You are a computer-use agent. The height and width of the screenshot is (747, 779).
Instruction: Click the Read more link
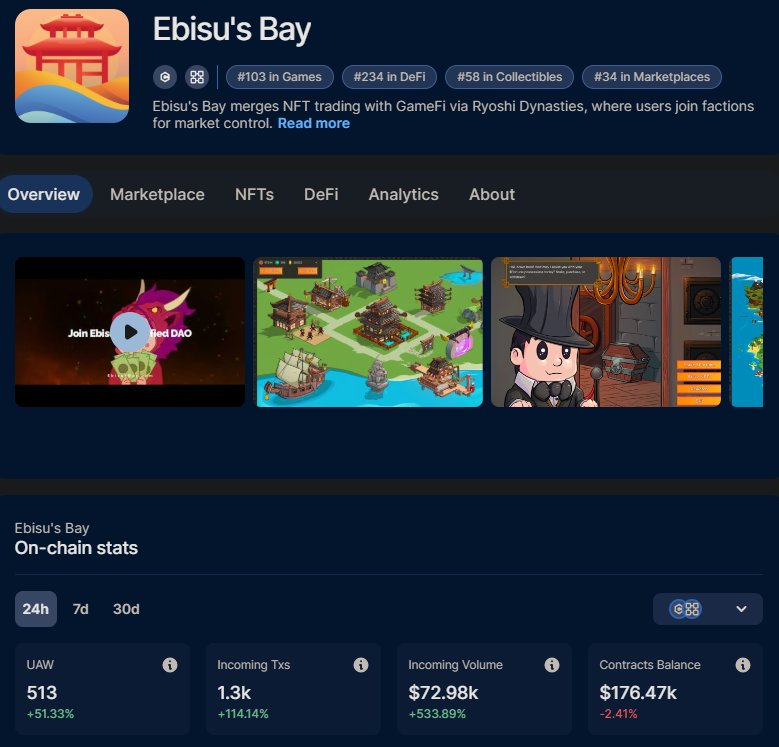coord(313,123)
